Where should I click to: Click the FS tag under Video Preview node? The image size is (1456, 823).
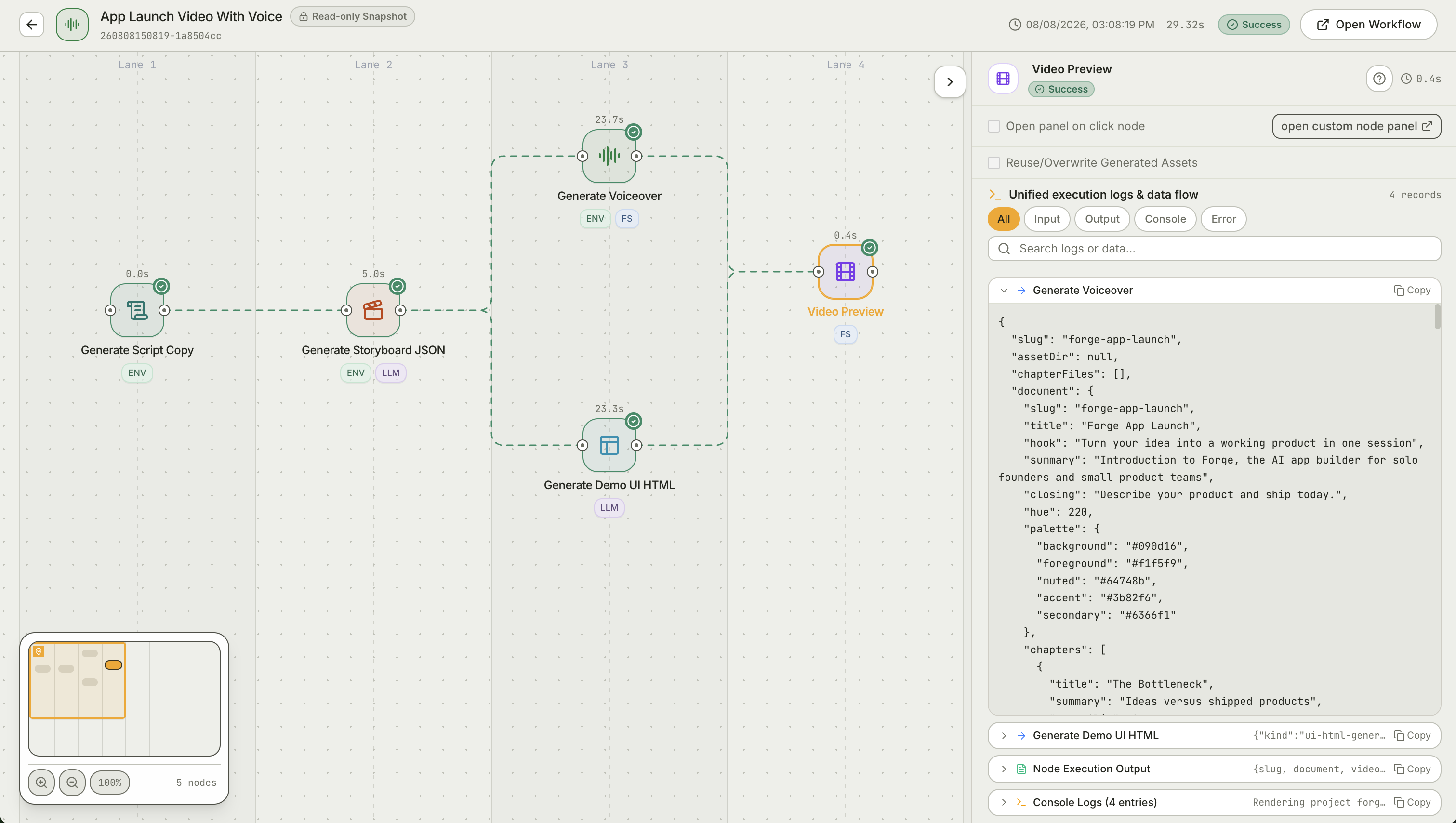point(846,334)
